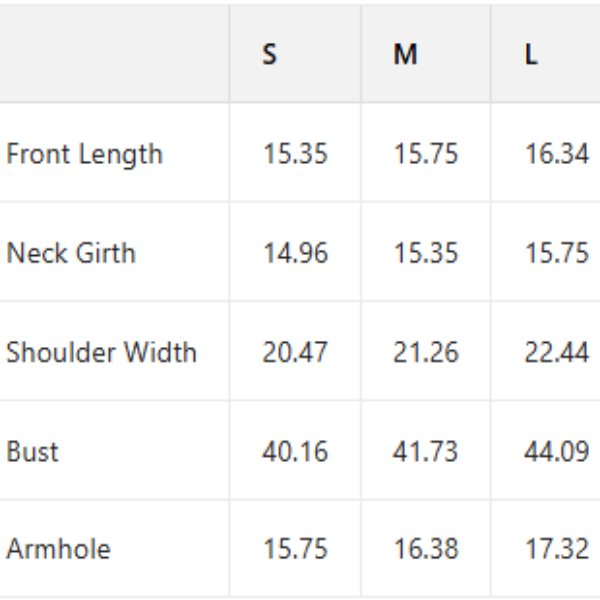Select the Front Length row label

[84, 154]
